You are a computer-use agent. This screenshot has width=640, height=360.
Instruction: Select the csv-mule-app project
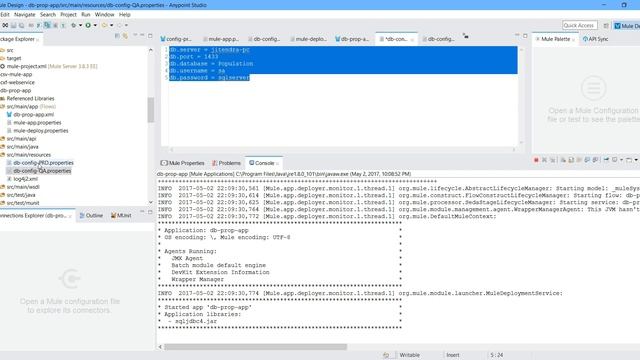[16, 75]
